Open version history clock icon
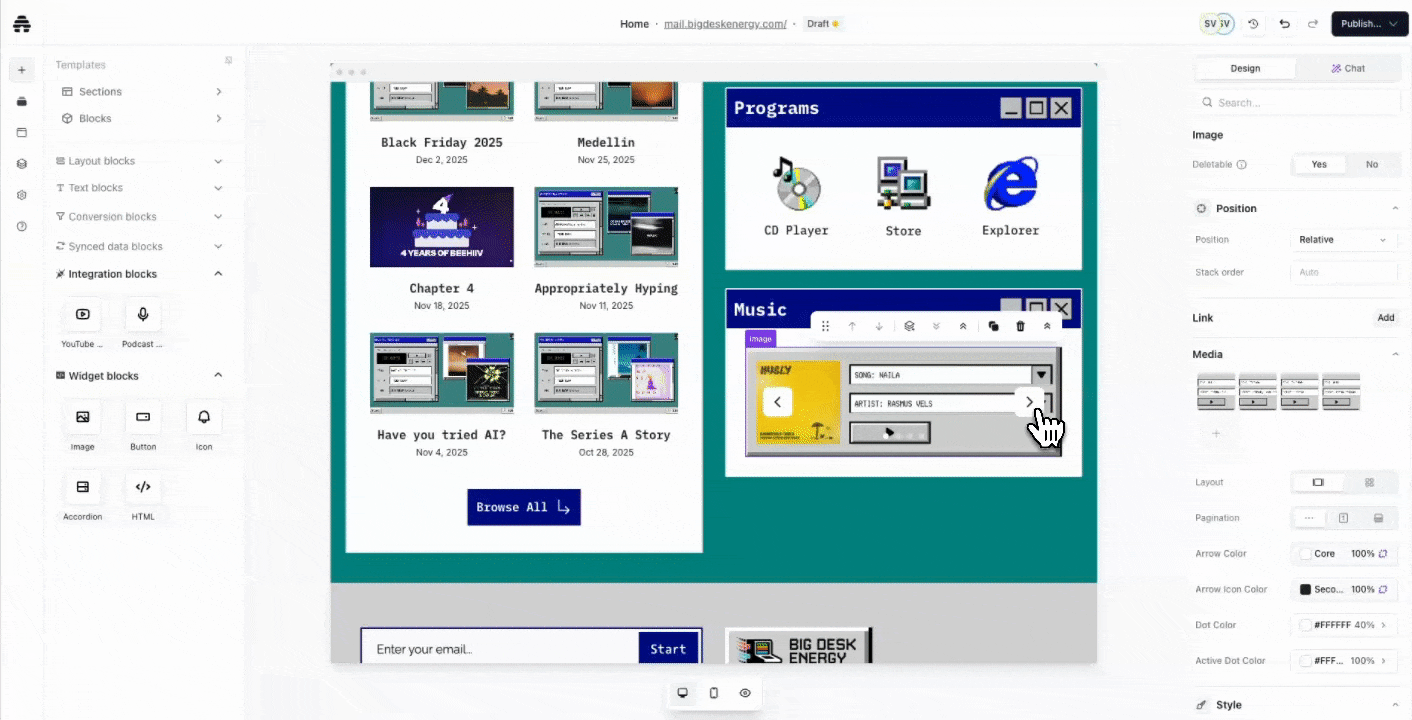 pyautogui.click(x=1254, y=24)
